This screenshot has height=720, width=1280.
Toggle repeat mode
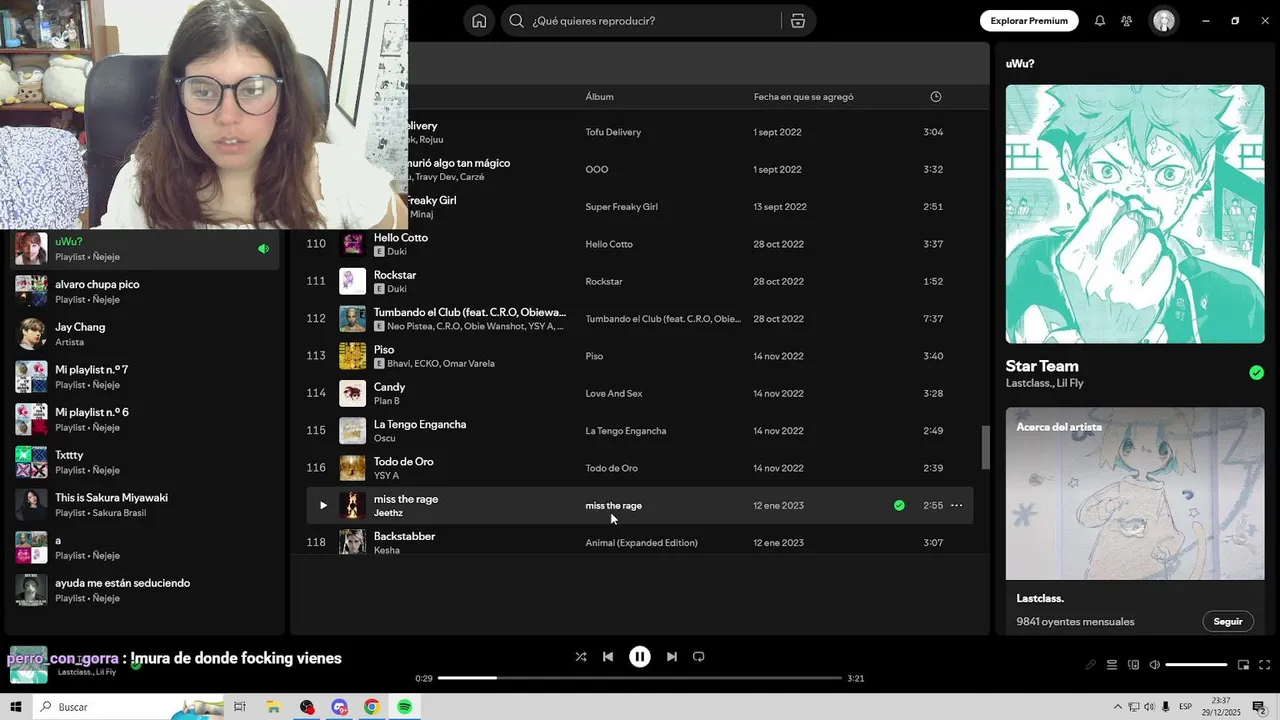click(699, 657)
